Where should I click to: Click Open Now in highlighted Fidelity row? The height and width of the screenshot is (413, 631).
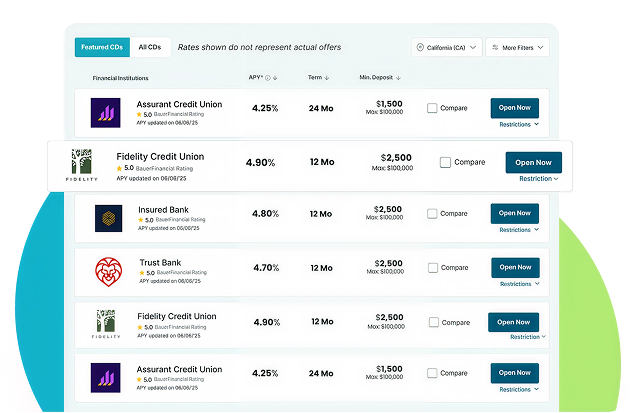(x=534, y=163)
